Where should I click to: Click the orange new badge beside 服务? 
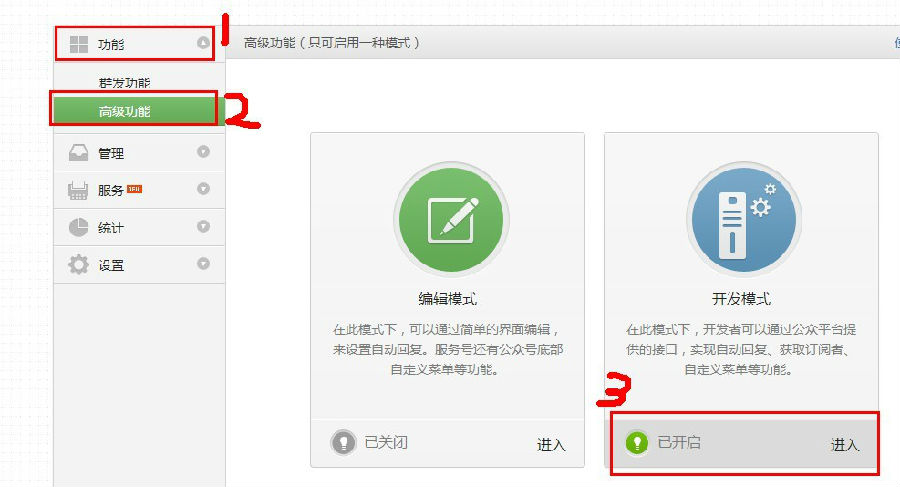[134, 189]
